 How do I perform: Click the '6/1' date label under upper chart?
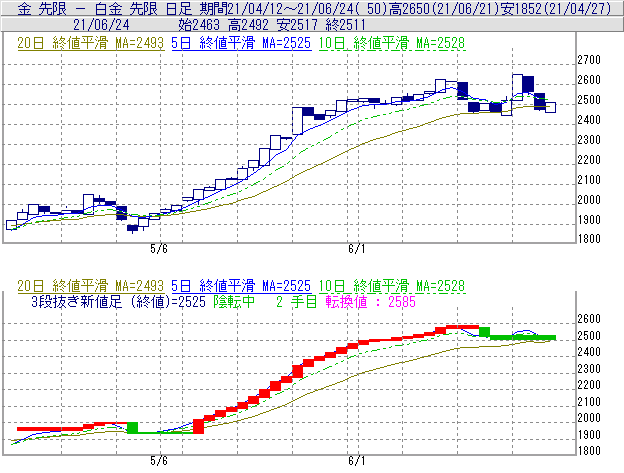click(x=357, y=249)
